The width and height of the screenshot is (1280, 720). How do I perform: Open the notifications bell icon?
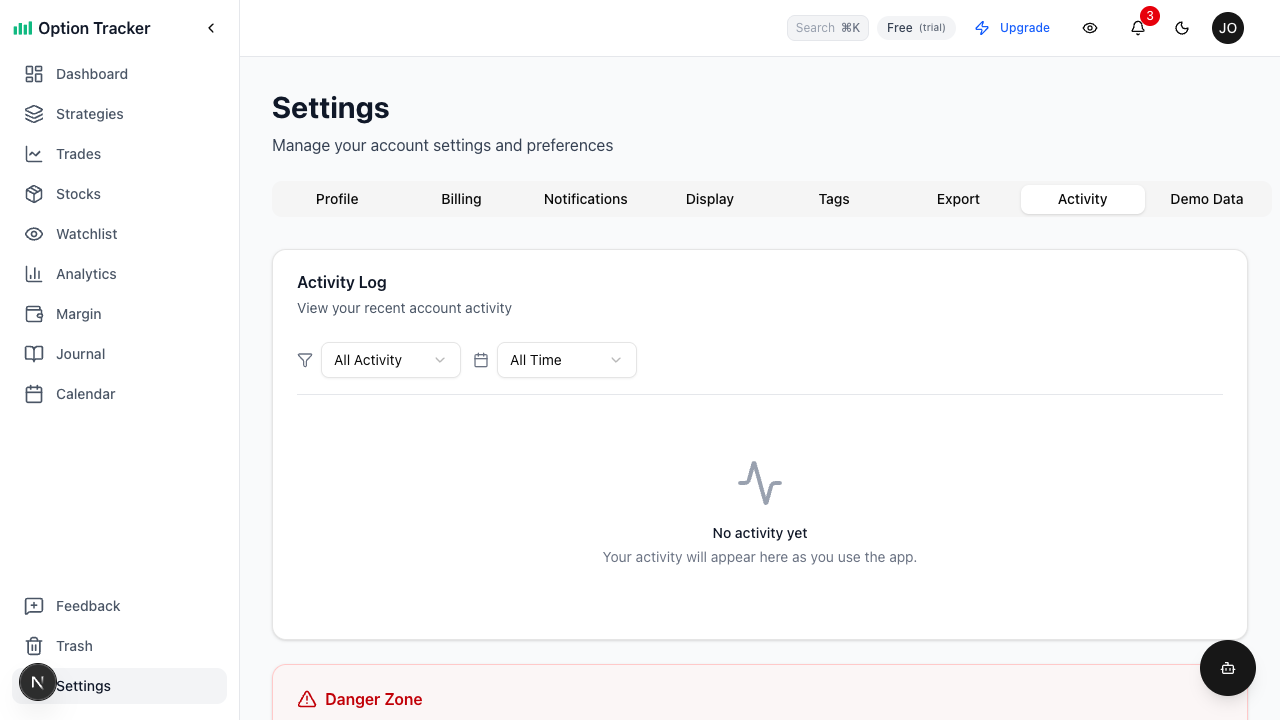[x=1138, y=28]
